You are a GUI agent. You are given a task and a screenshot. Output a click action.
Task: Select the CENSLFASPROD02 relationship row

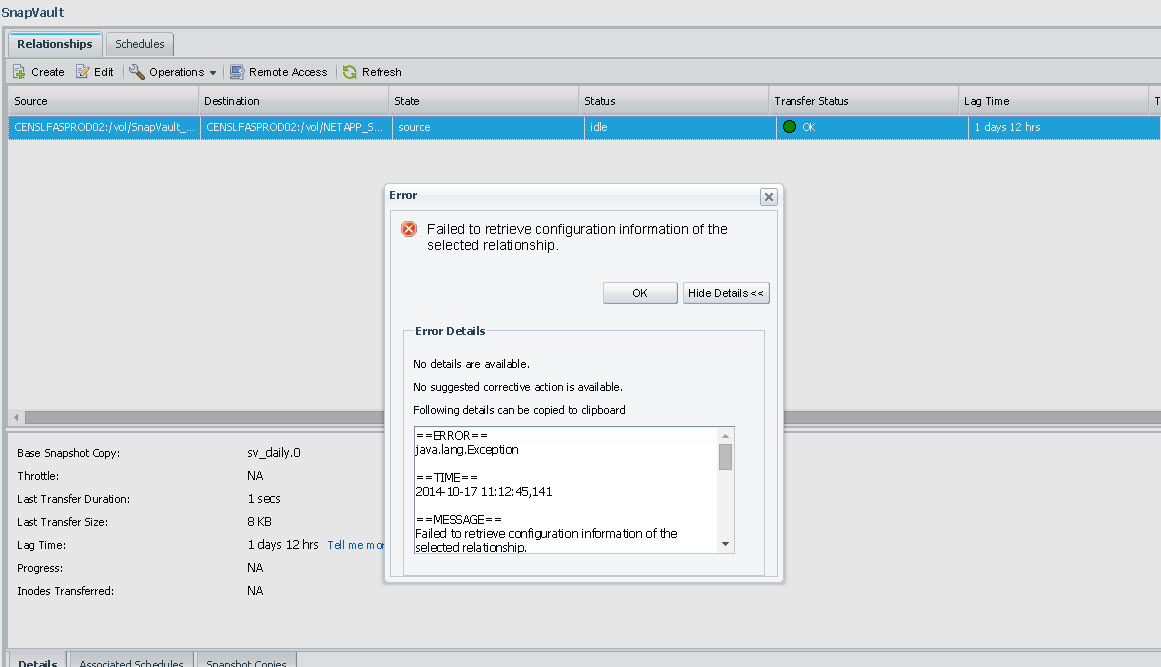tap(105, 128)
